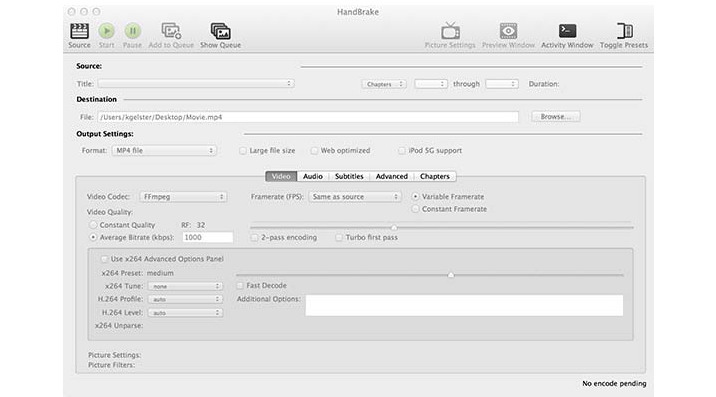Click the "Picture Filters:" label
716x397 pixels.
tap(111, 365)
